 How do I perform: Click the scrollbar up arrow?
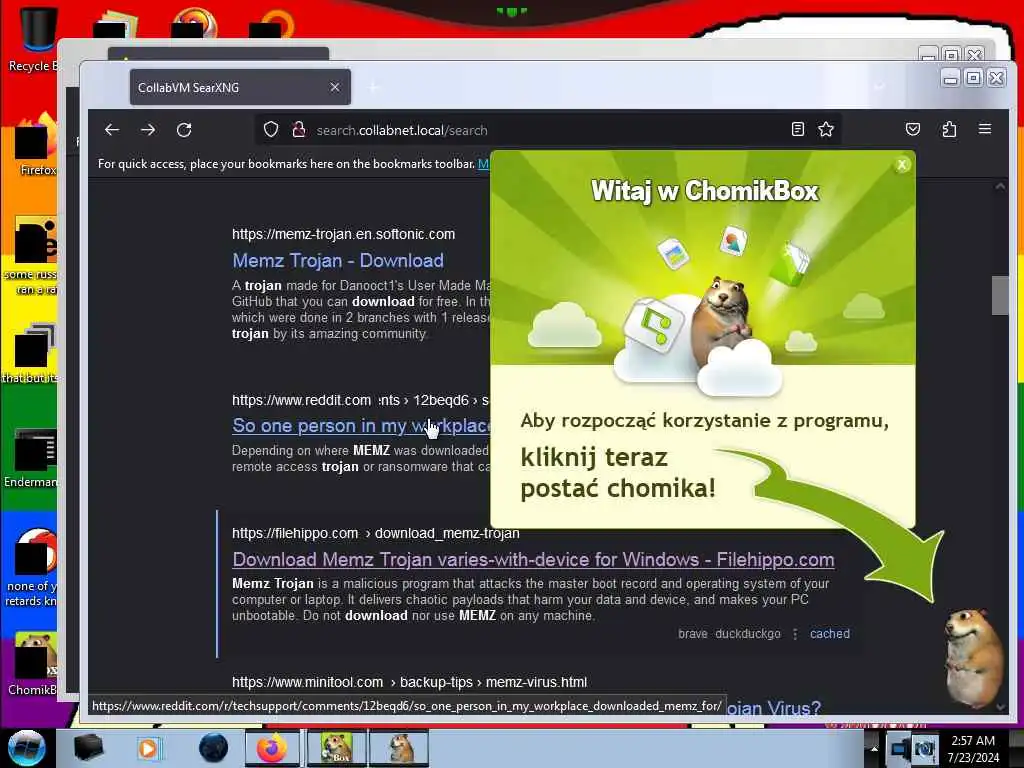pos(1000,187)
